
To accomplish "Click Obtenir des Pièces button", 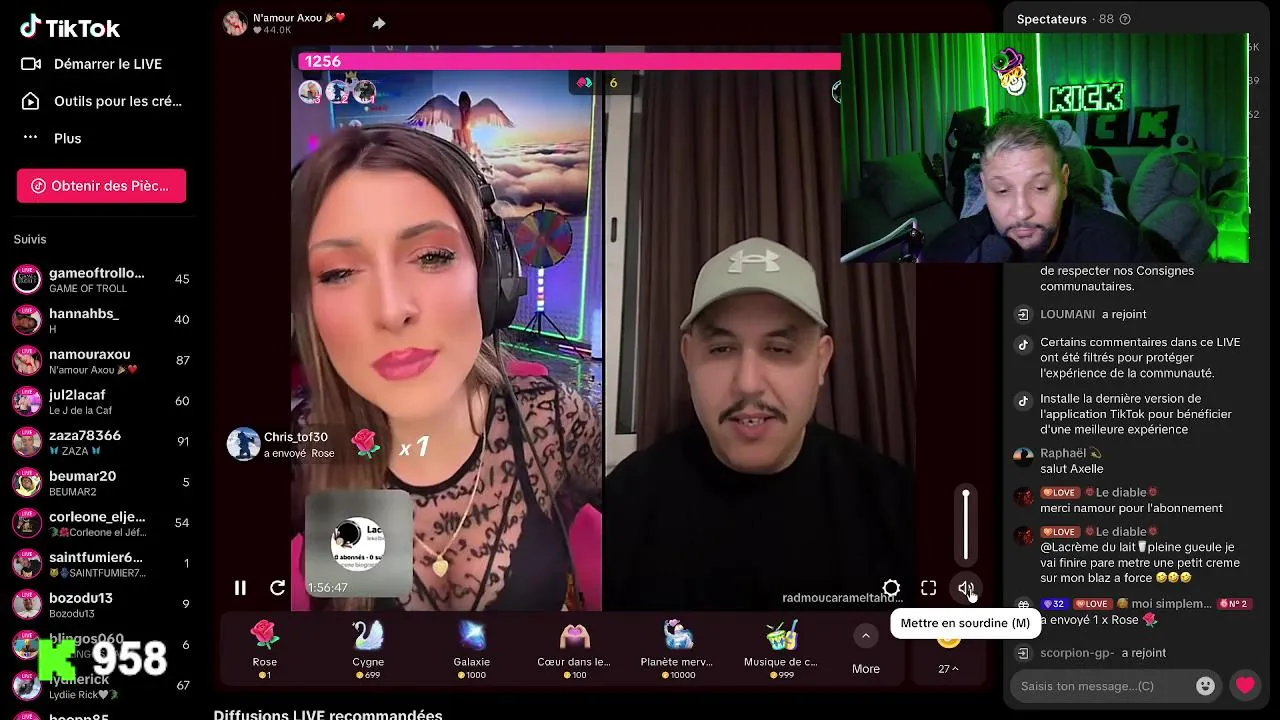I will tap(101, 186).
